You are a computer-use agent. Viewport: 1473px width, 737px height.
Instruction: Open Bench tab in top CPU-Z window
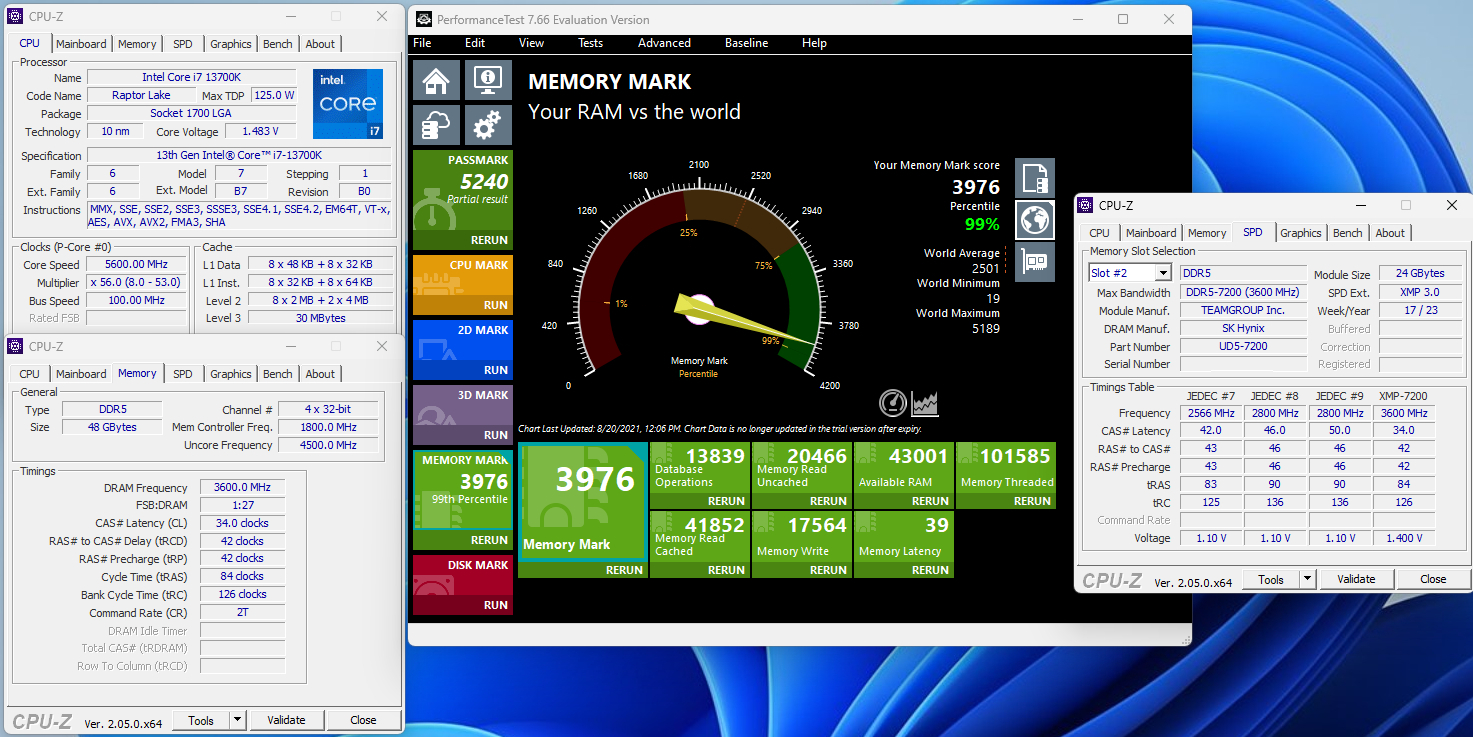(278, 44)
